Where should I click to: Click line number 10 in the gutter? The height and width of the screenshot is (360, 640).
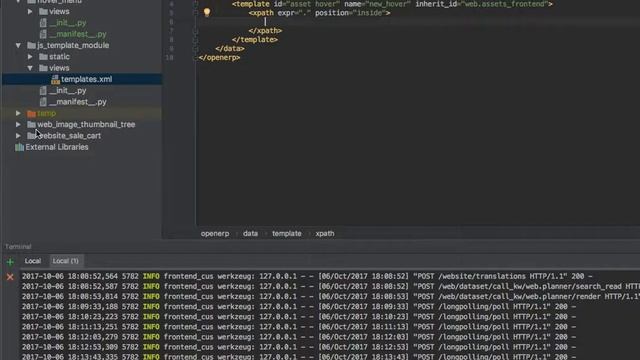169,58
